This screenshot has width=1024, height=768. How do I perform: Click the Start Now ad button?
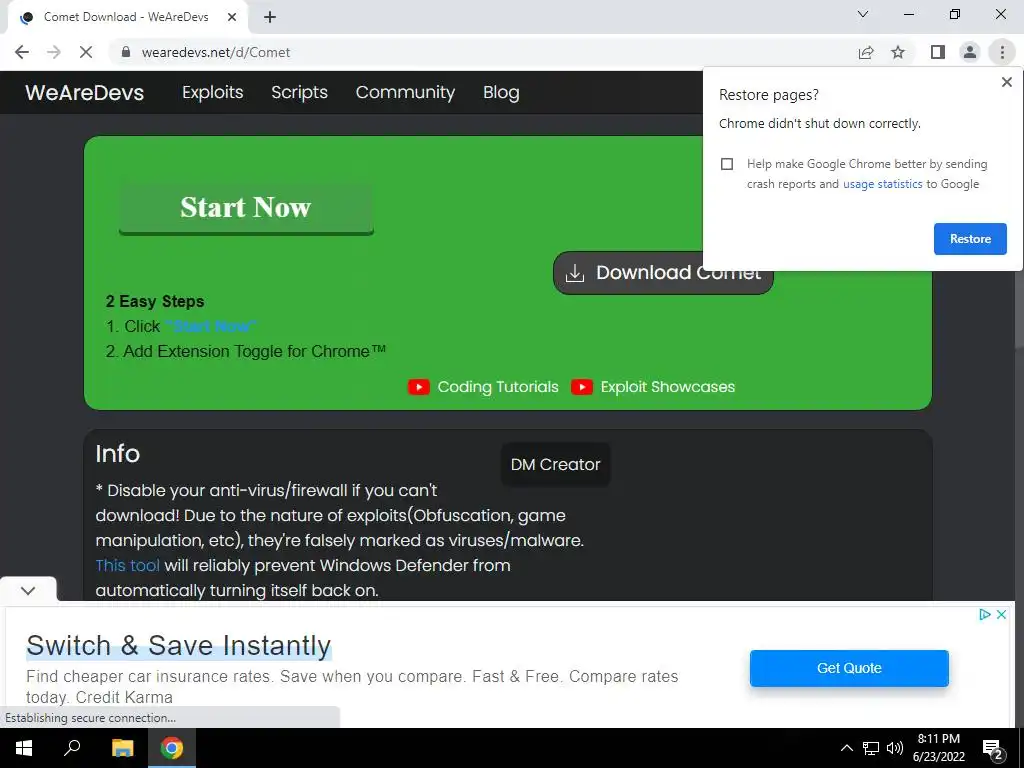point(246,208)
